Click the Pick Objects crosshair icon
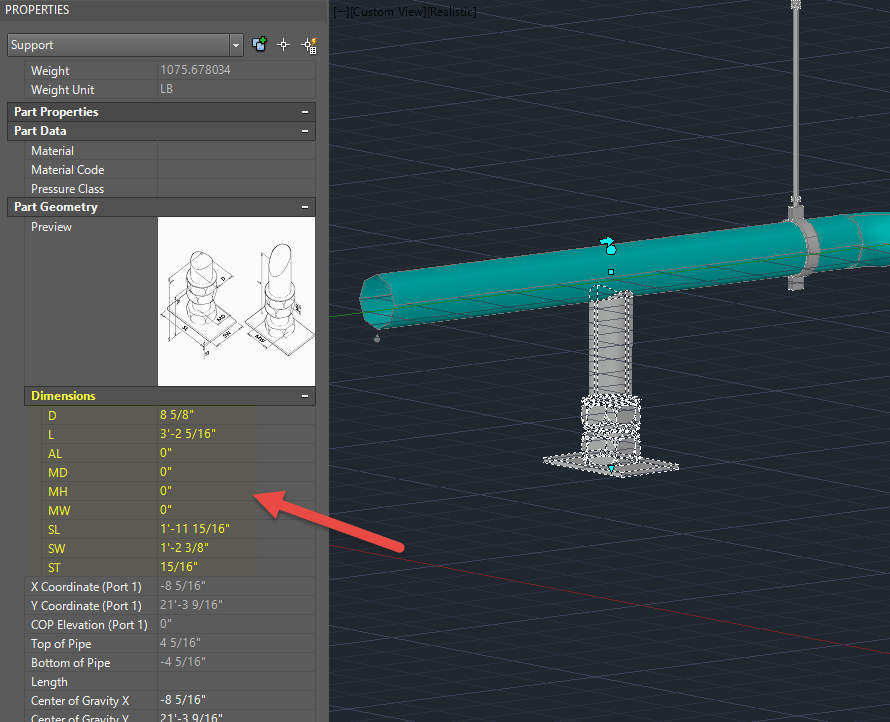Viewport: 890px width, 722px height. click(x=284, y=45)
